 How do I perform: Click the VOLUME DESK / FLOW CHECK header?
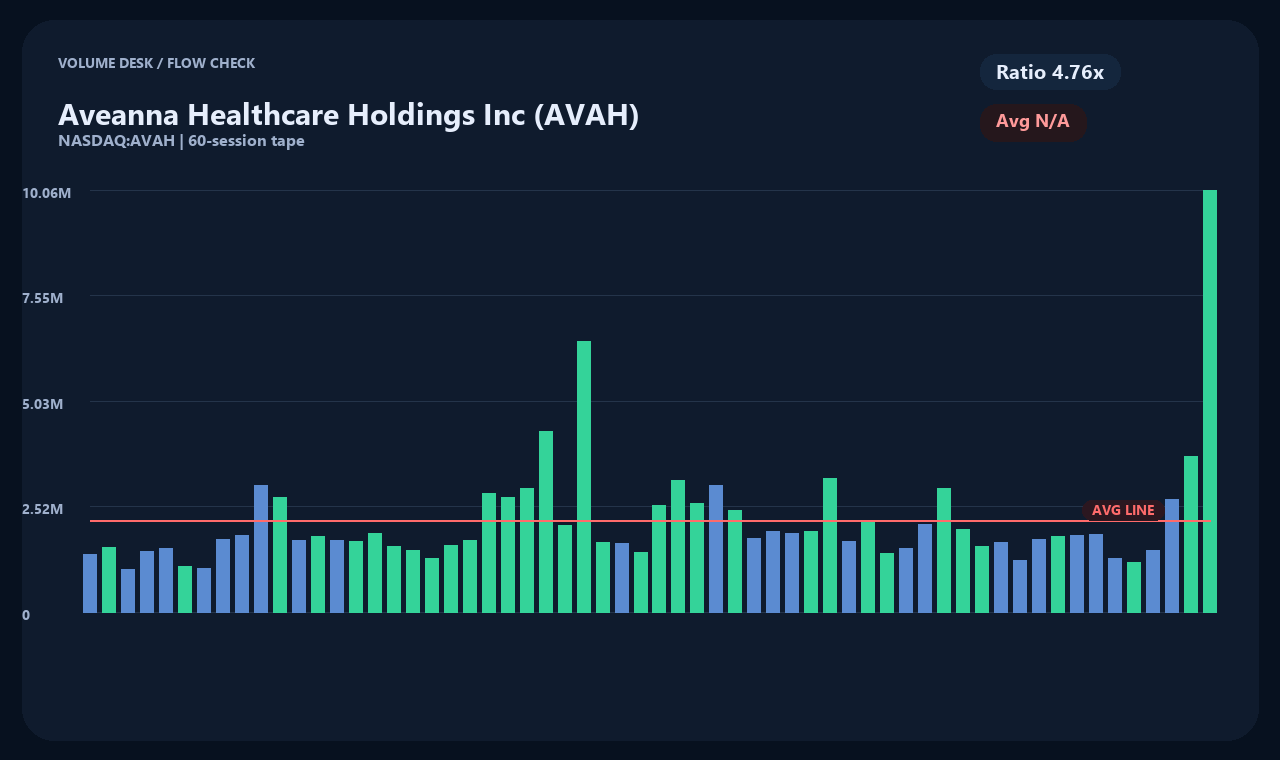click(x=156, y=63)
